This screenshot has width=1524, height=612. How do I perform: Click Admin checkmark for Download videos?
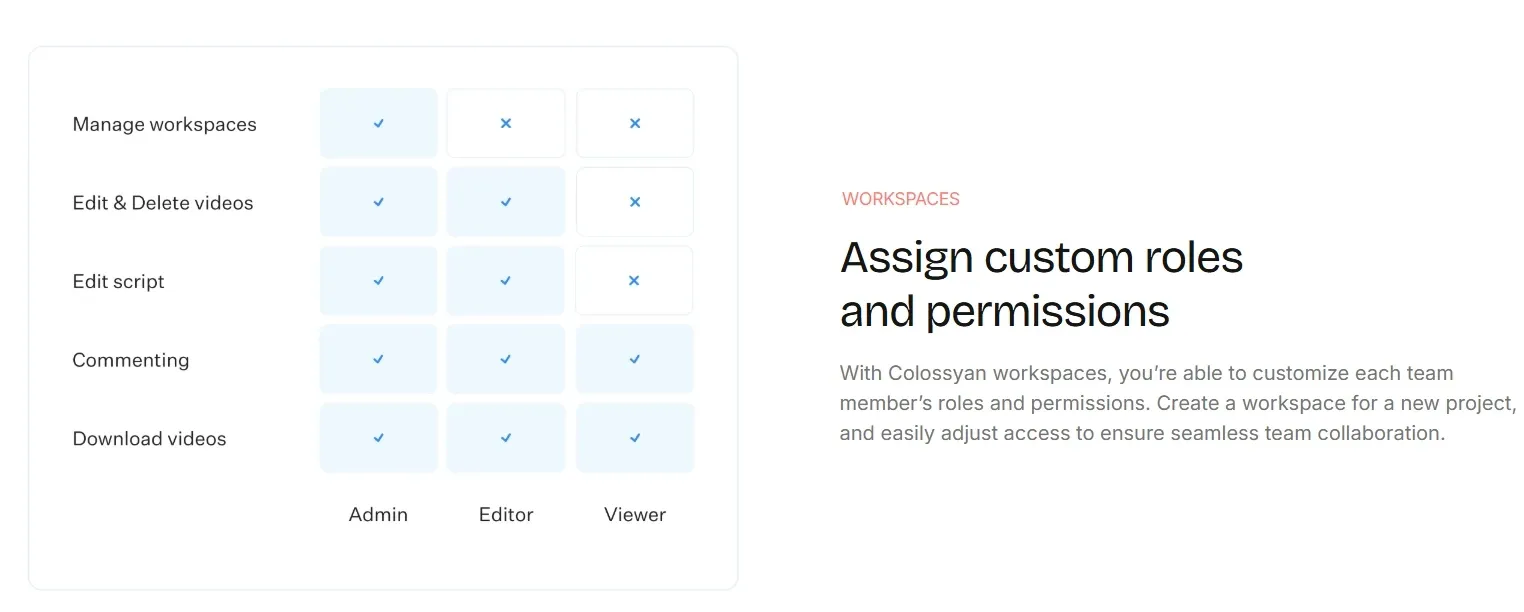[x=379, y=438]
